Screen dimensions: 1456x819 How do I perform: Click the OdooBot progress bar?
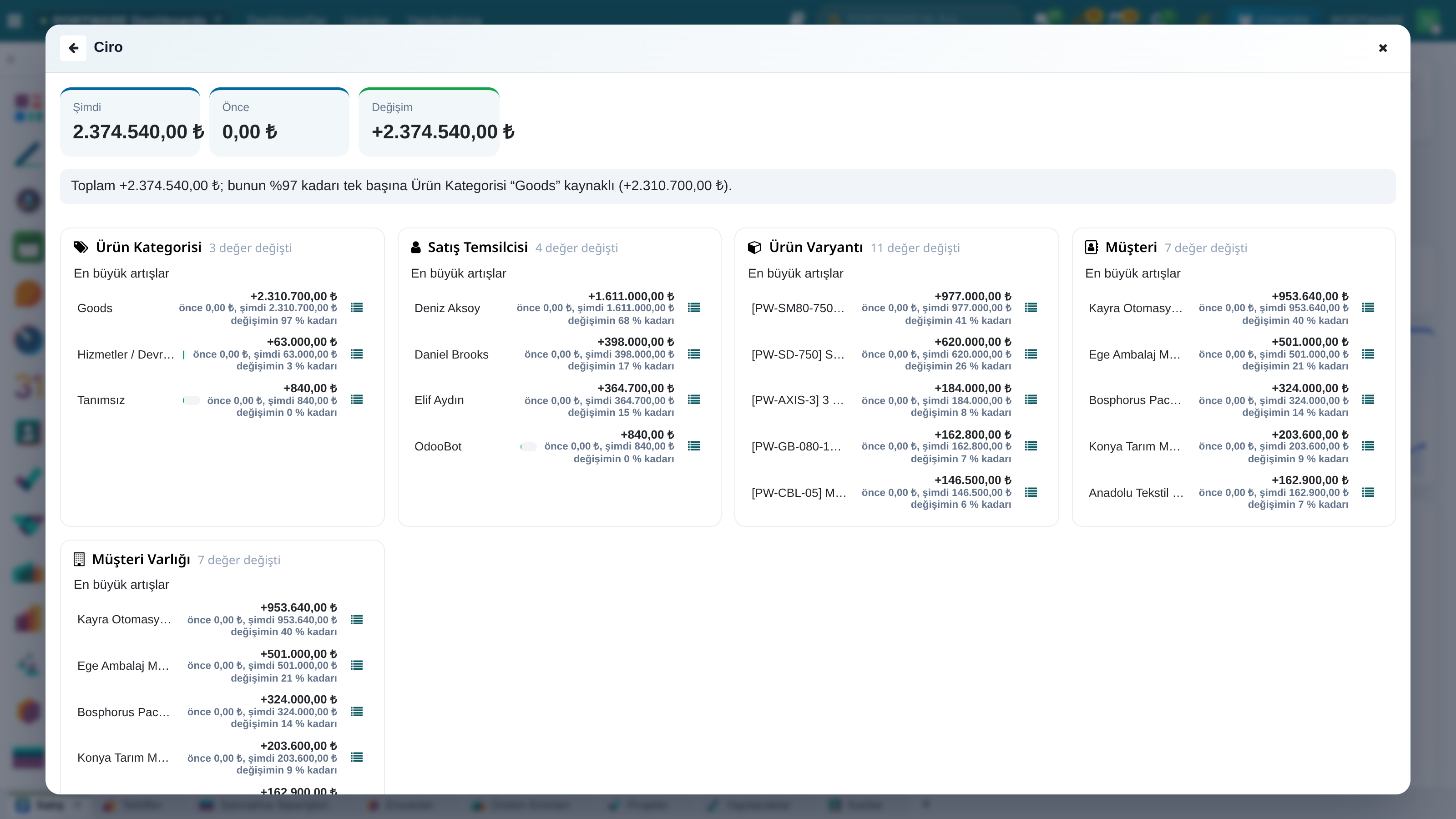click(528, 446)
